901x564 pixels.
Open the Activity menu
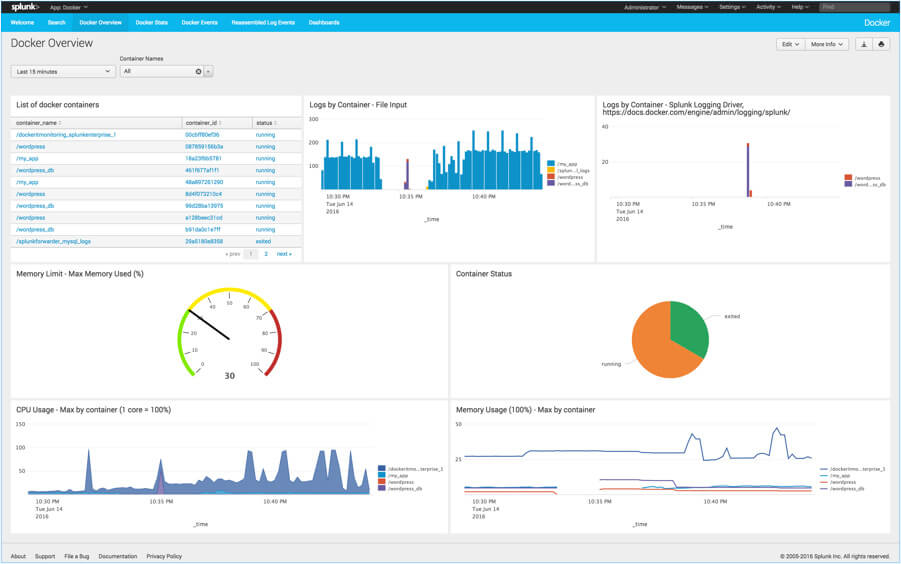coord(768,7)
